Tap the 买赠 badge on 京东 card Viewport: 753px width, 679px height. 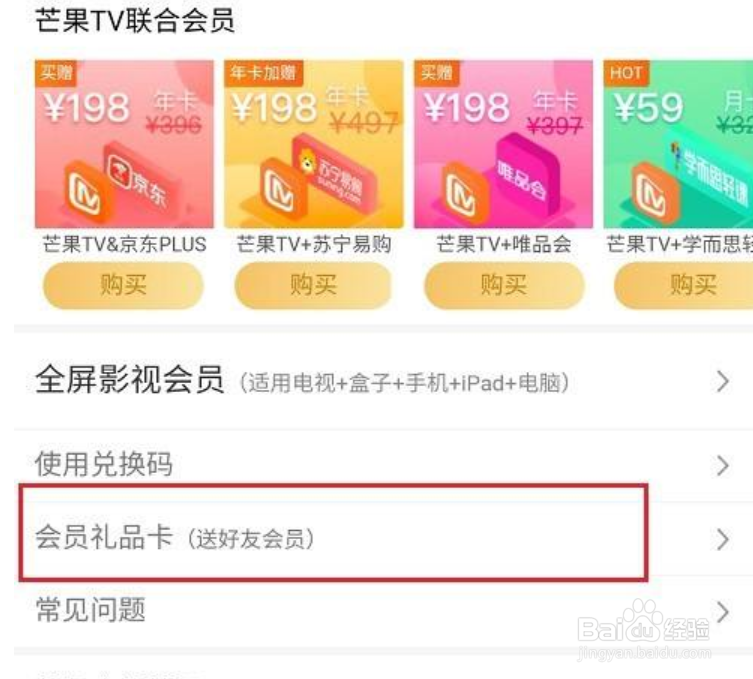pyautogui.click(x=56, y=73)
